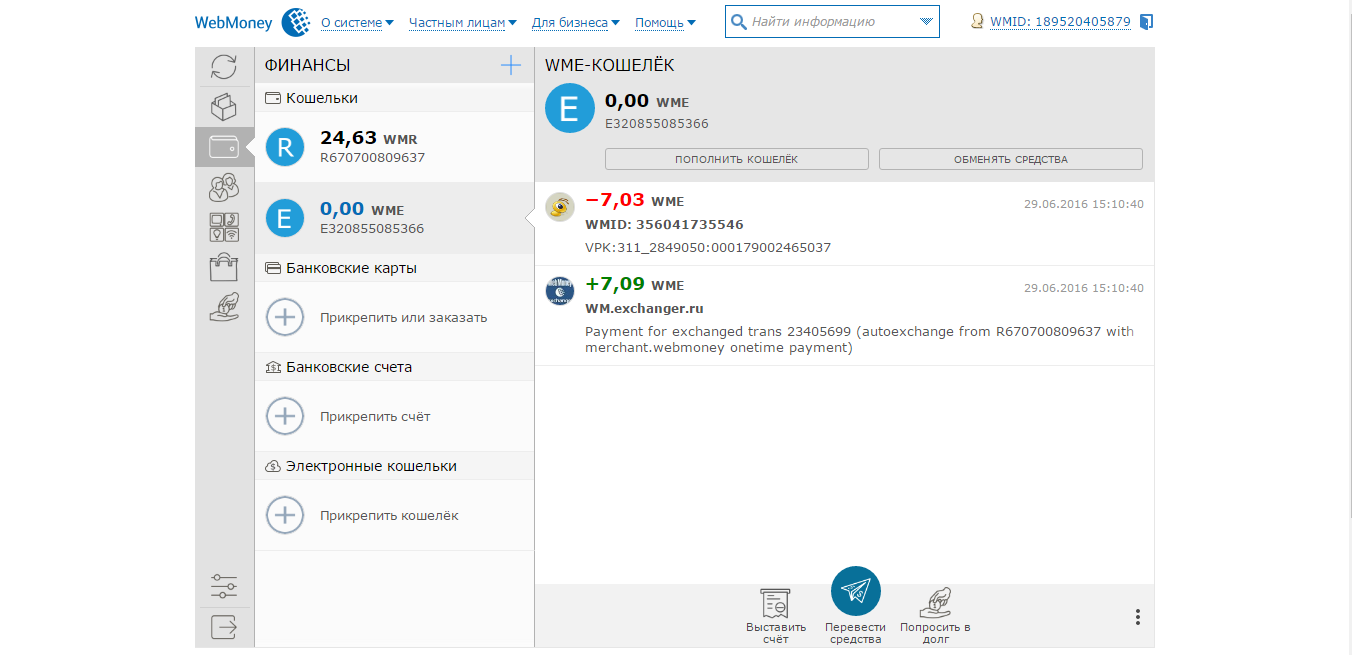Image resolution: width=1352 pixels, height=655 pixels.
Task: Open the search box dropdown arrow
Action: (x=925, y=22)
